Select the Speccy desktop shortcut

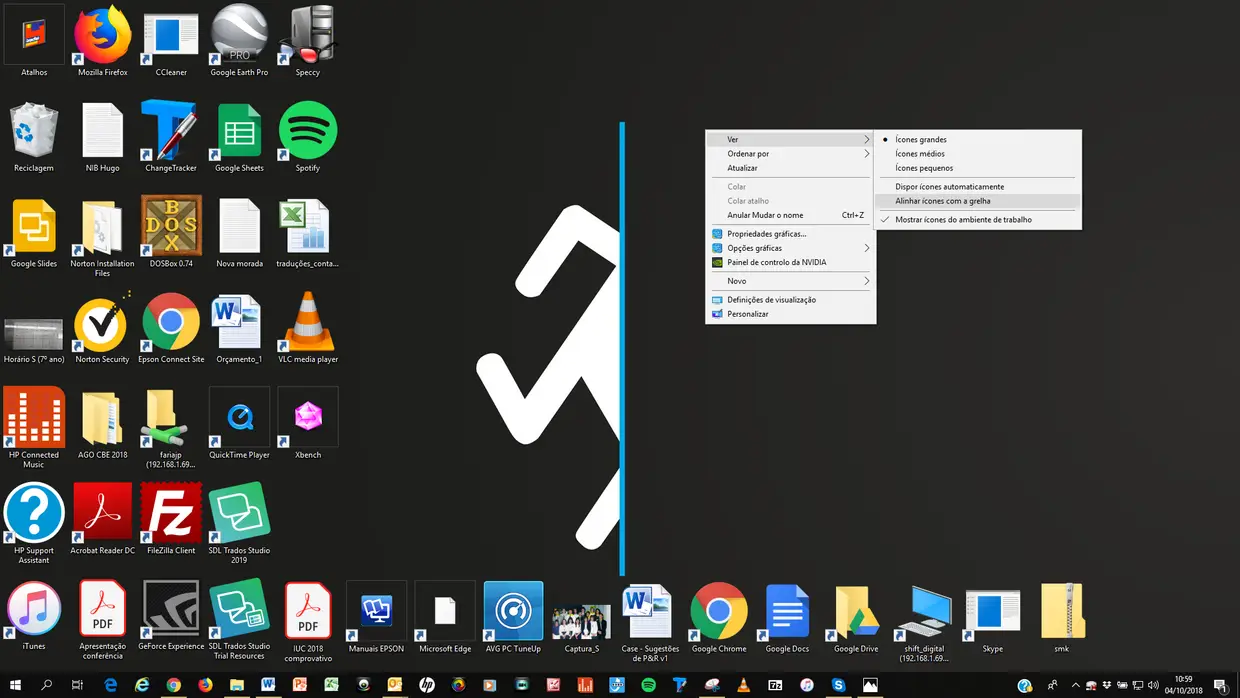point(308,41)
